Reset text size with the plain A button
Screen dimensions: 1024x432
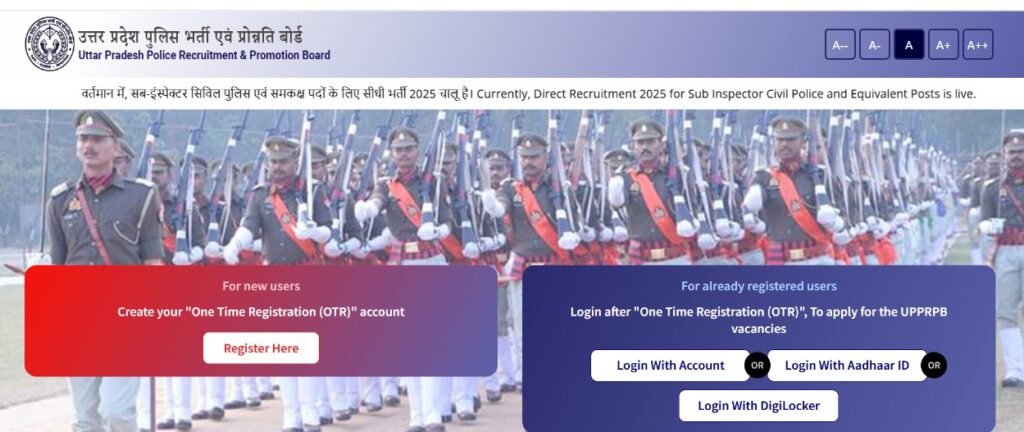point(909,44)
